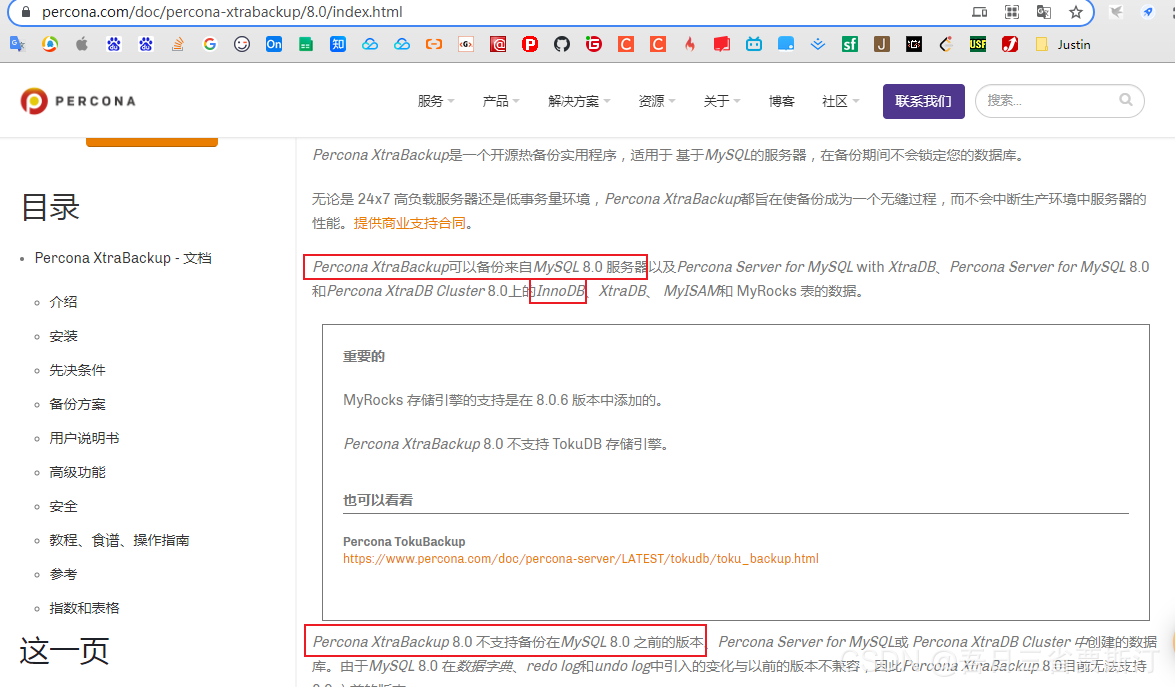Open the 博客 nav item
This screenshot has width=1175, height=687.
782,101
